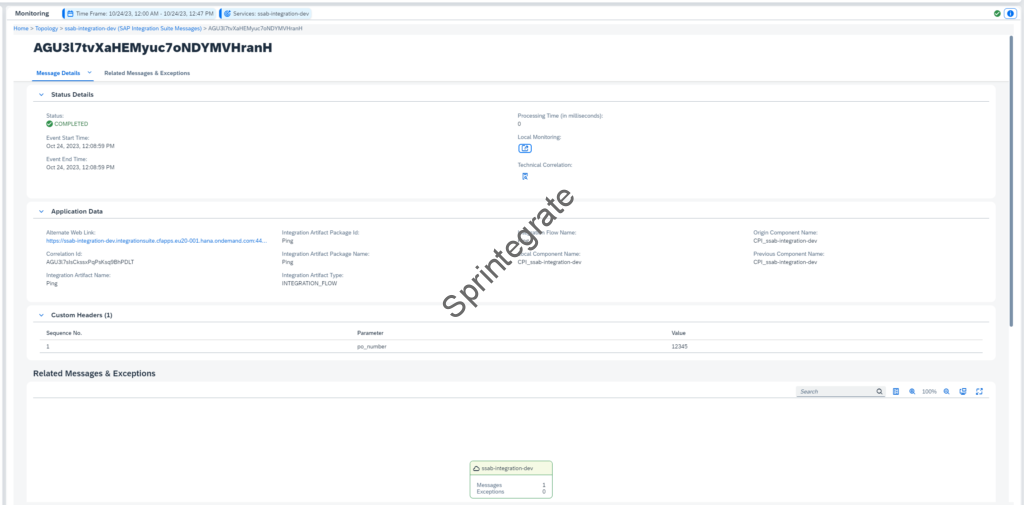Open the Message Details tab dropdown arrow
1024x505 pixels.
[x=89, y=73]
